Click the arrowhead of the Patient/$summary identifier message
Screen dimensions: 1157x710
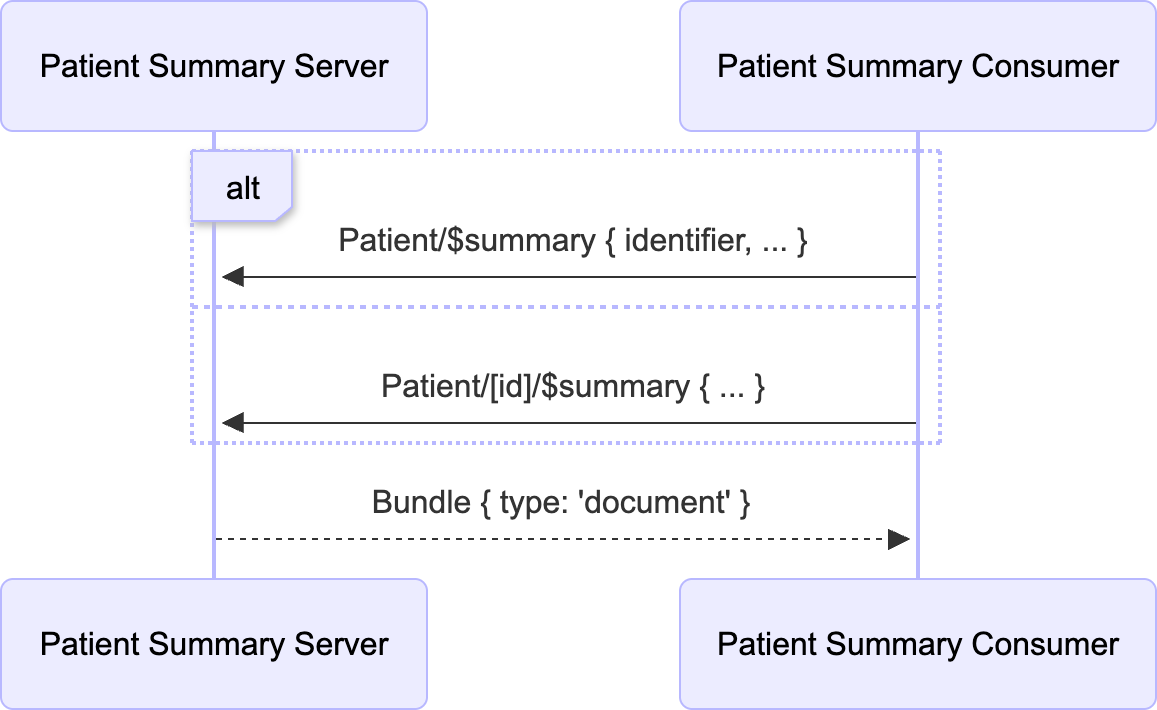pos(232,277)
